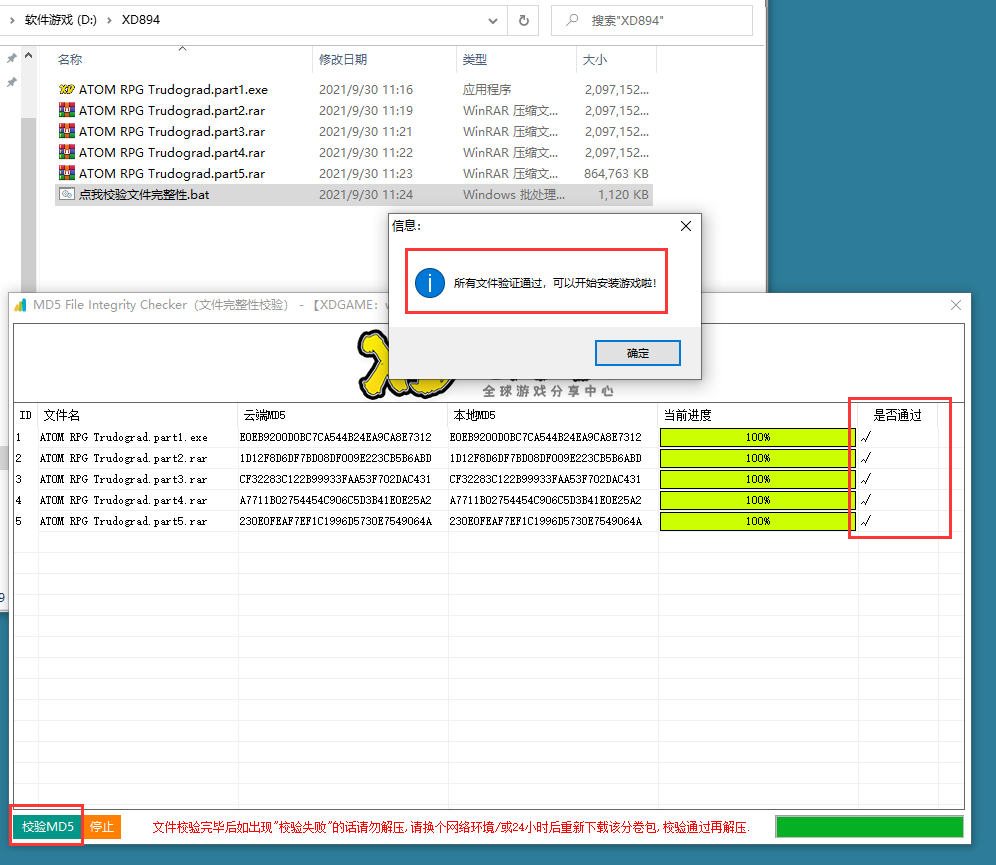Viewport: 996px width, 865px height.
Task: Select the part5.rar archive icon
Action: tap(67, 173)
